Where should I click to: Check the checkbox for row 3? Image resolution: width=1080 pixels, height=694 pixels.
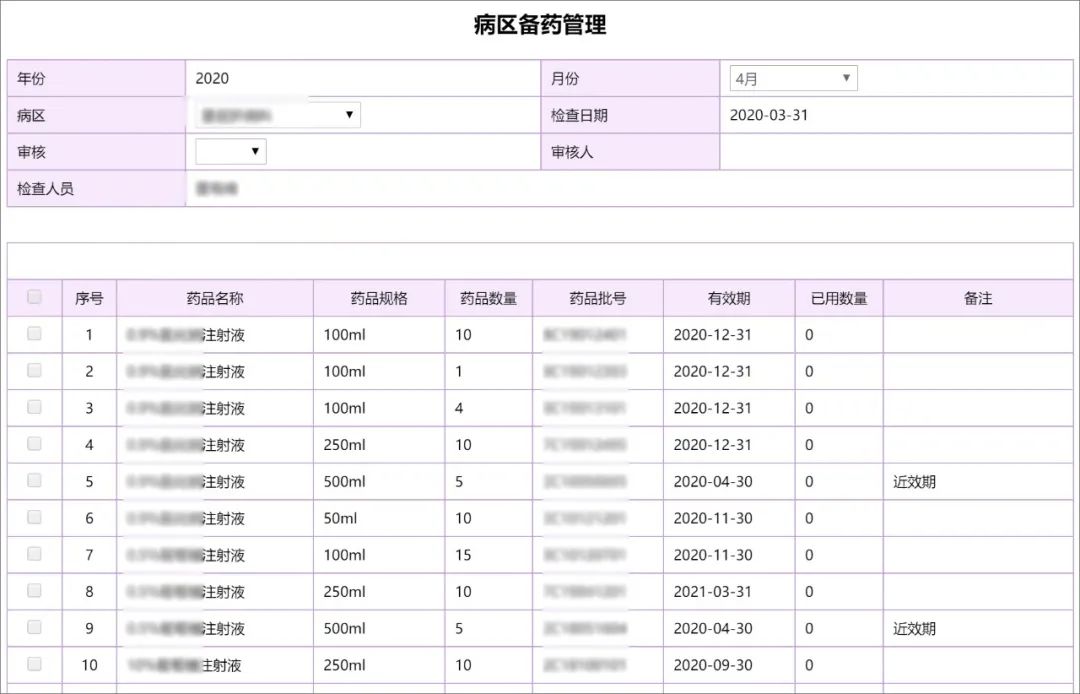coord(34,407)
